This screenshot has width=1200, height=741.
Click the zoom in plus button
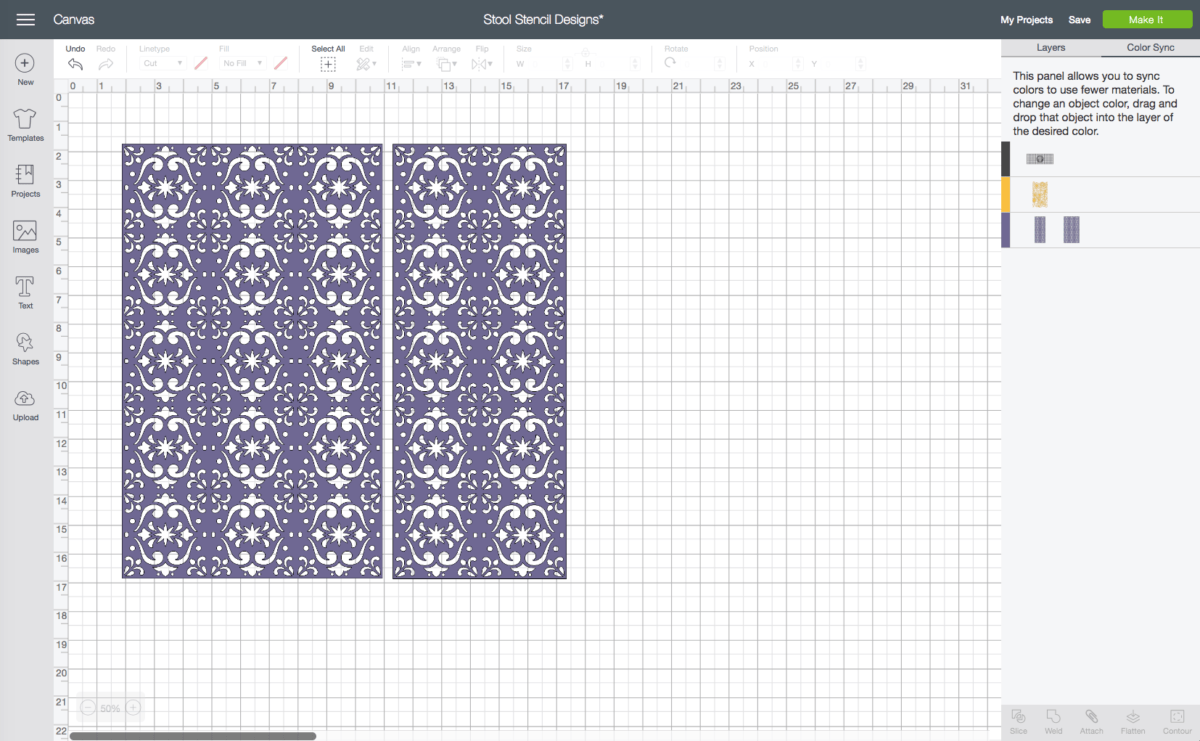pyautogui.click(x=133, y=708)
